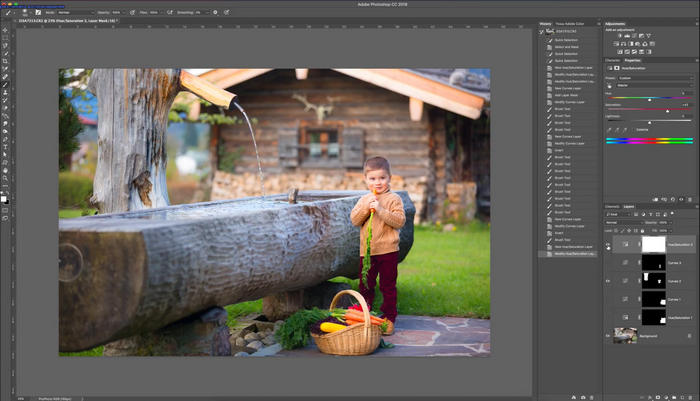Toggle the Colorize checkbox in Properties
700x401 pixels.
coord(634,129)
